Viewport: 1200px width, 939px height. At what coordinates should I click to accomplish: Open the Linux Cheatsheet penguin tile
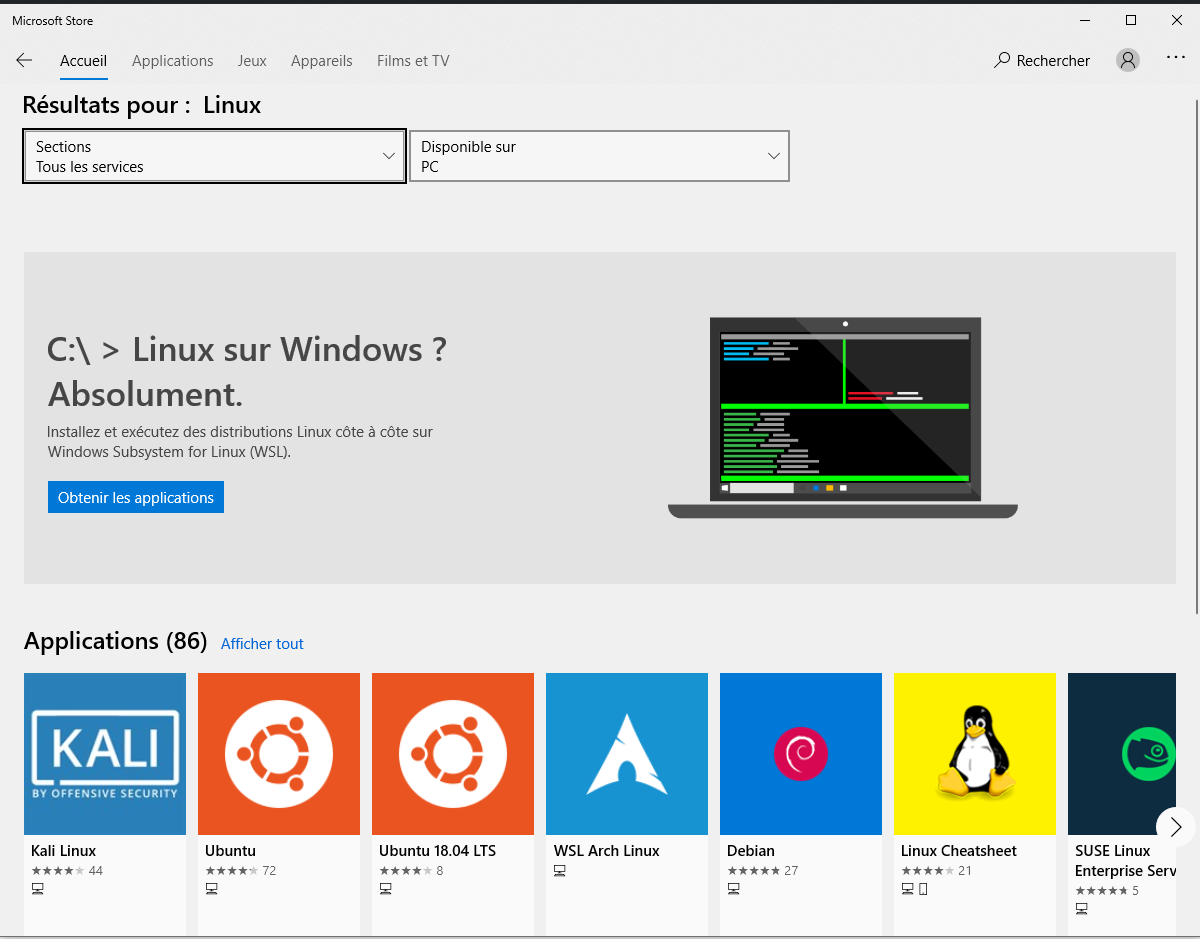point(975,754)
